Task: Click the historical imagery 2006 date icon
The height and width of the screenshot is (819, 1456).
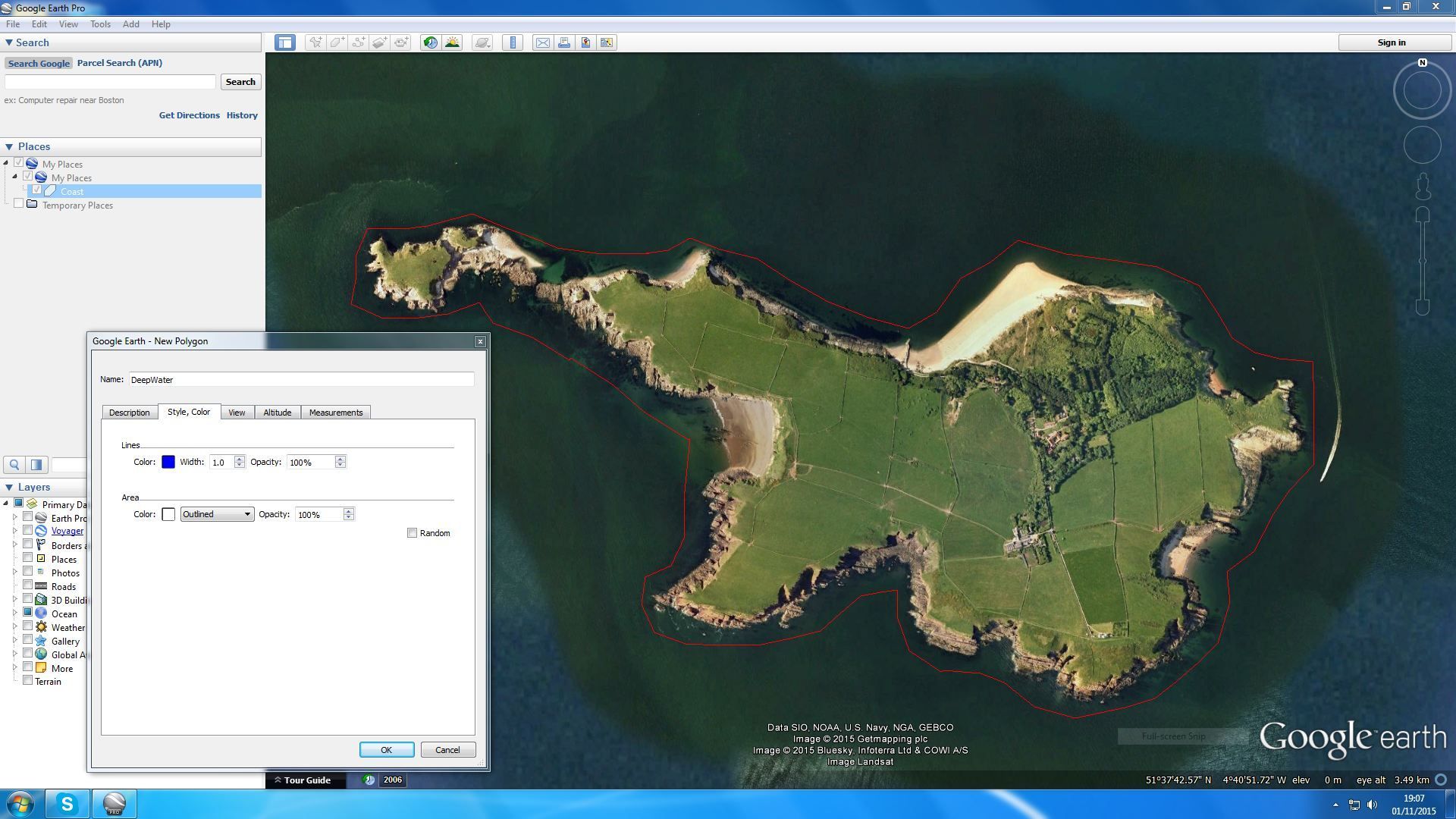Action: 369,780
